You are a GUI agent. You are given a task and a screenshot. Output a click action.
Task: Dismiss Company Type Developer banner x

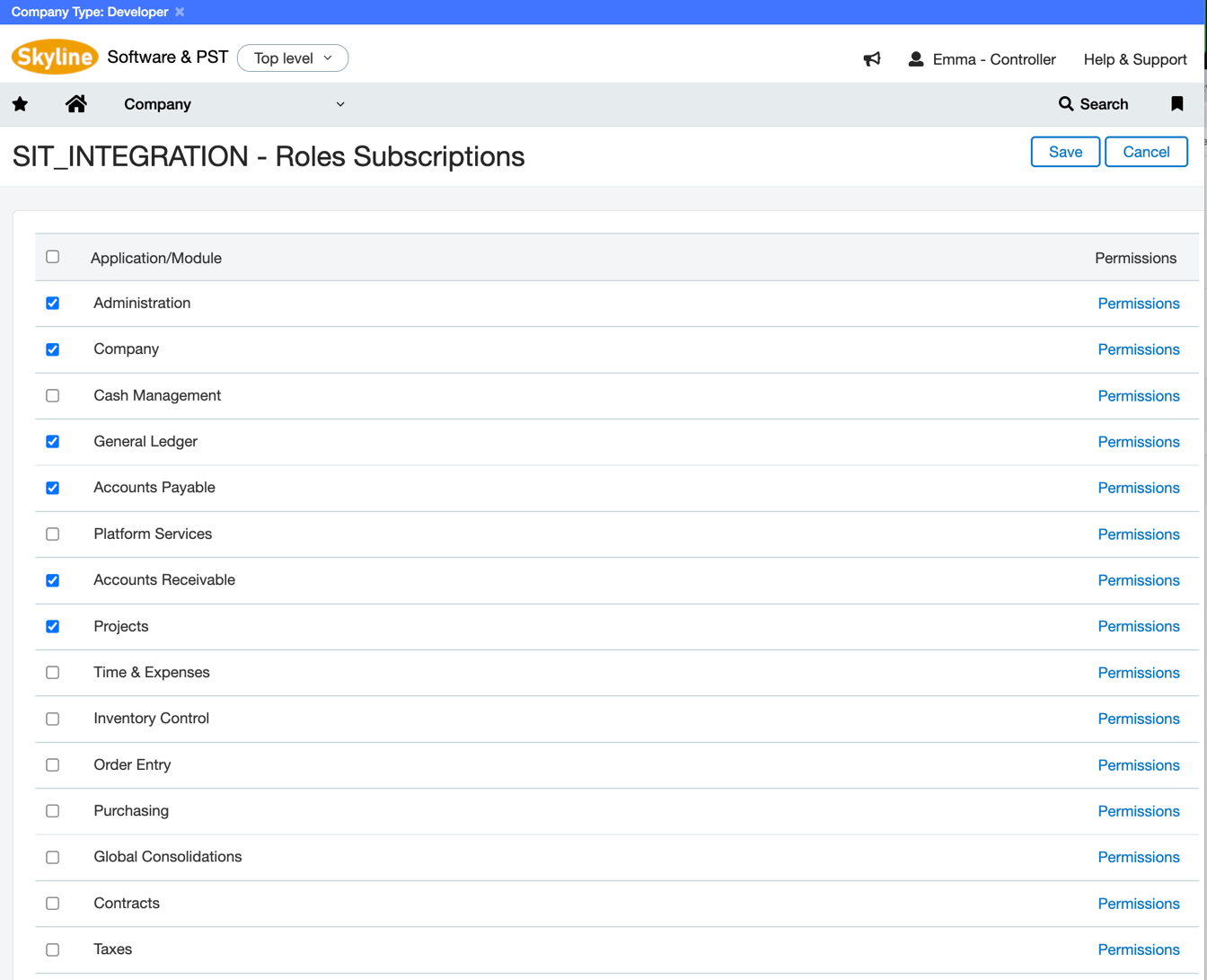tap(180, 12)
